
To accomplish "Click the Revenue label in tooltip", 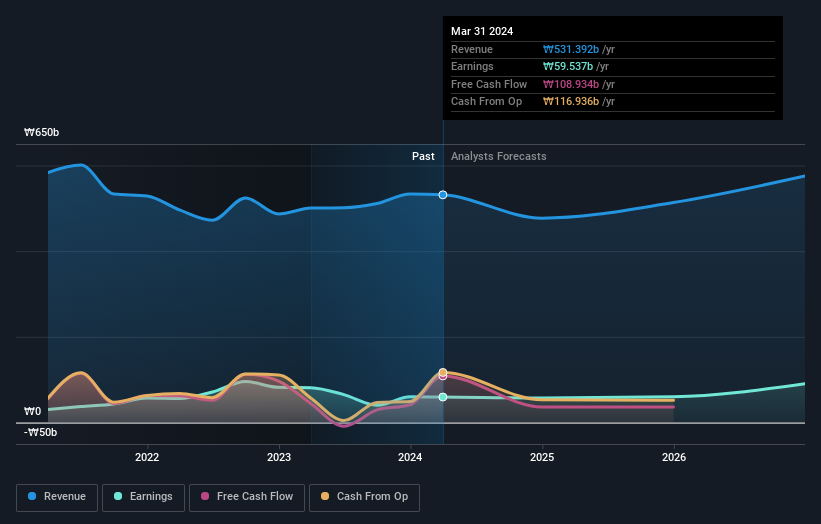I will pos(472,49).
